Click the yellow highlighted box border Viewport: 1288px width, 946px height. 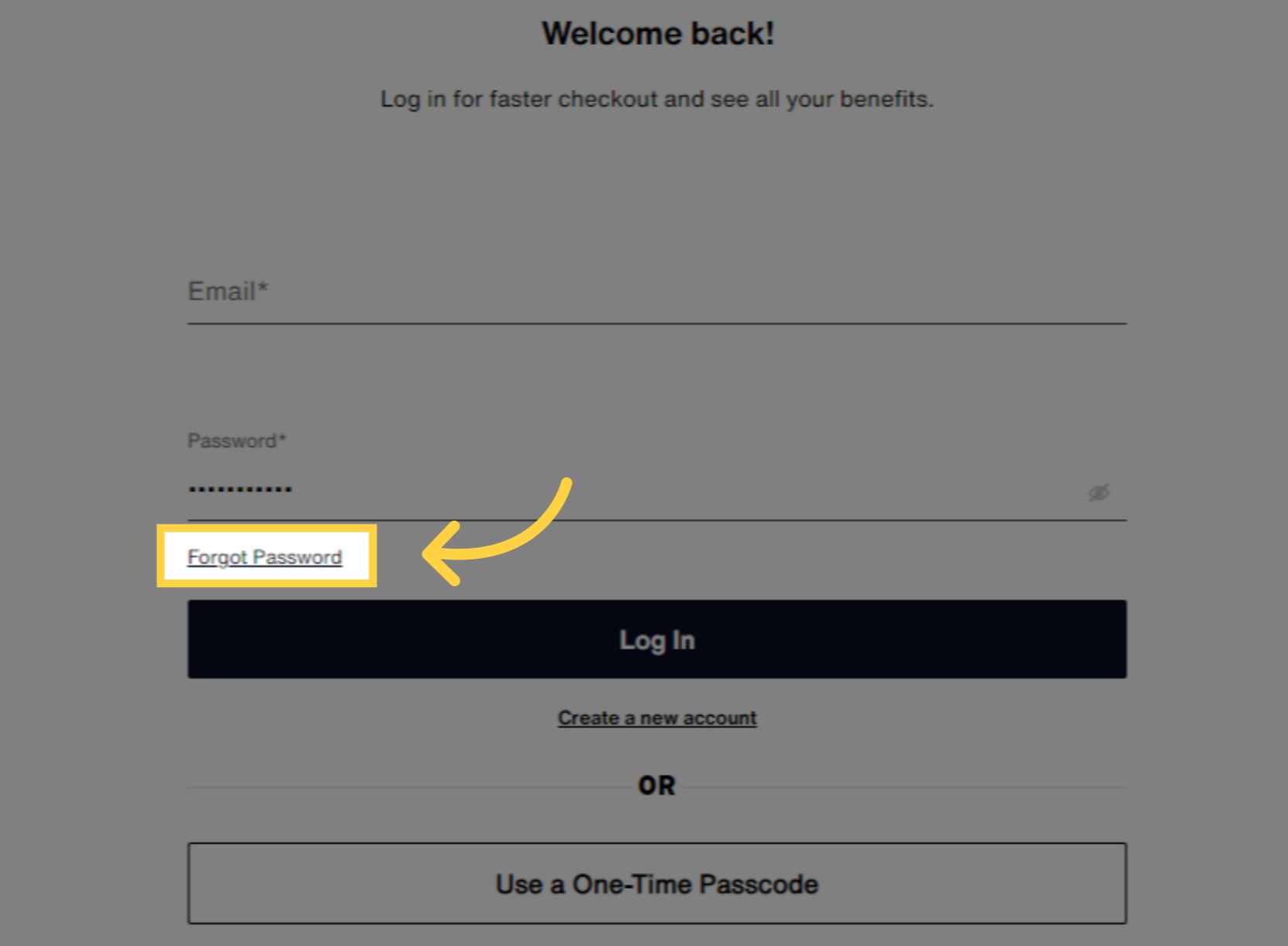point(267,528)
